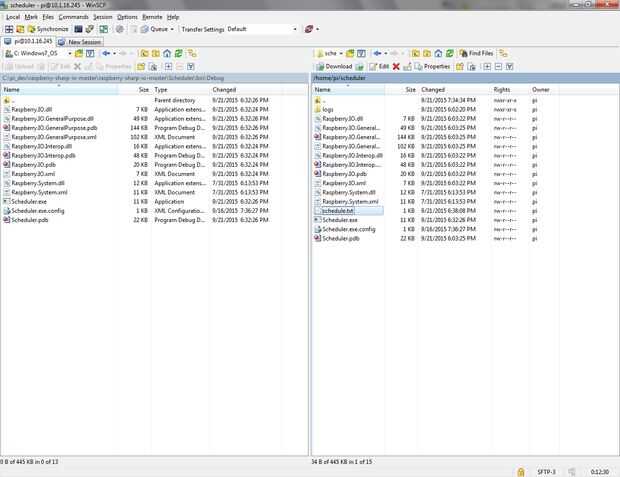The image size is (620, 477).
Task: Open remote back history dropdown arrow
Action: [x=386, y=53]
